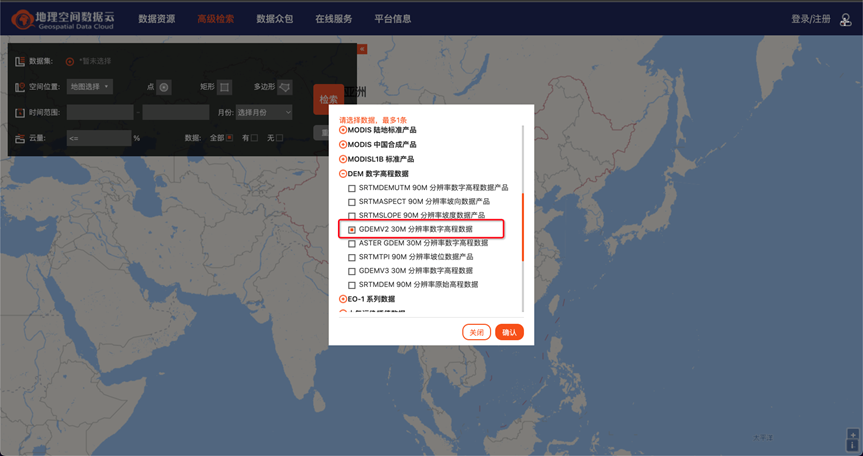This screenshot has height=456, width=863.
Task: Open the 平台信息 menu
Action: tap(393, 19)
